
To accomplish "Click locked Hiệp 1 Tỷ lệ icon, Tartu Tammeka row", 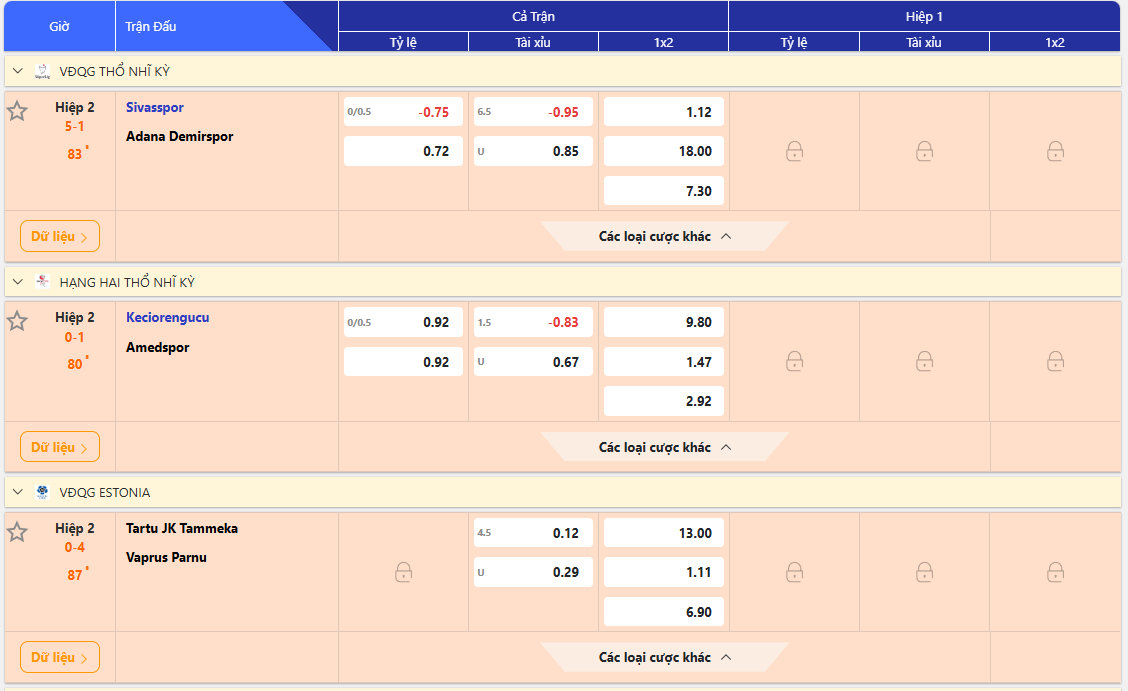I will [x=794, y=572].
